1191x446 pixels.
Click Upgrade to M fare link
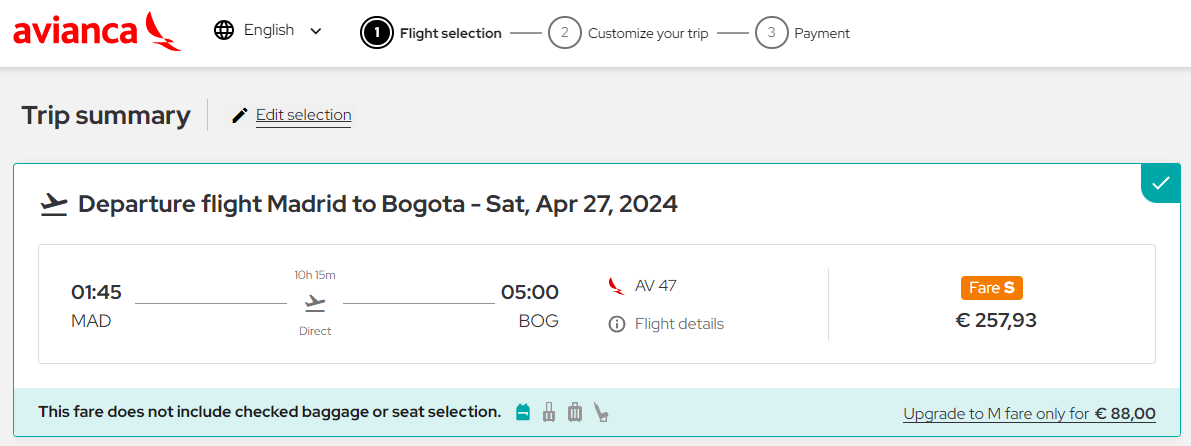pos(1029,414)
